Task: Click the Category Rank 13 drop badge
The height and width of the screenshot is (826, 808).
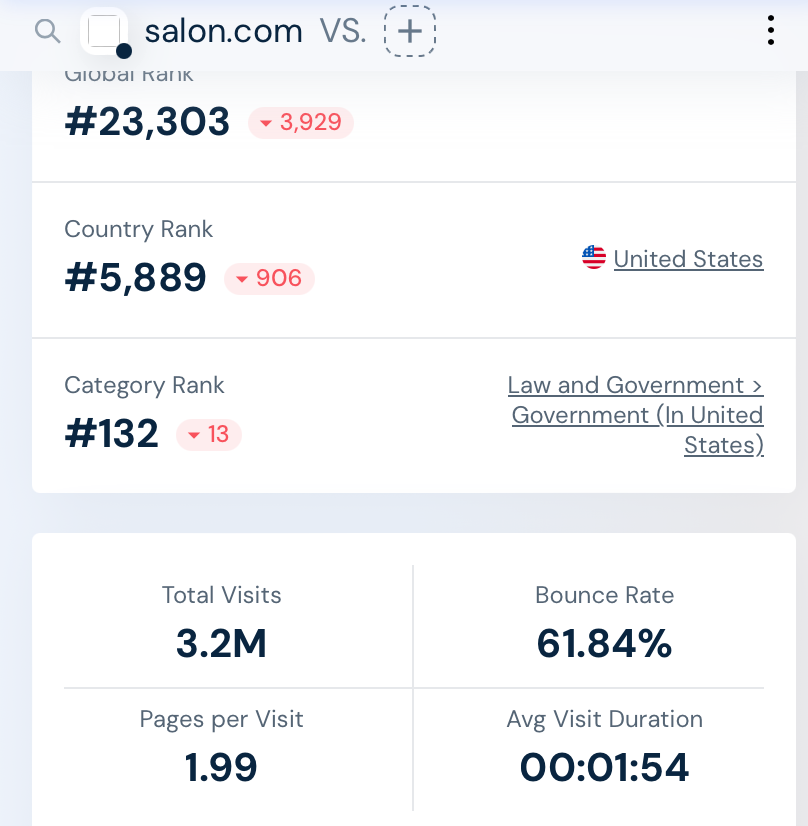Action: click(209, 435)
